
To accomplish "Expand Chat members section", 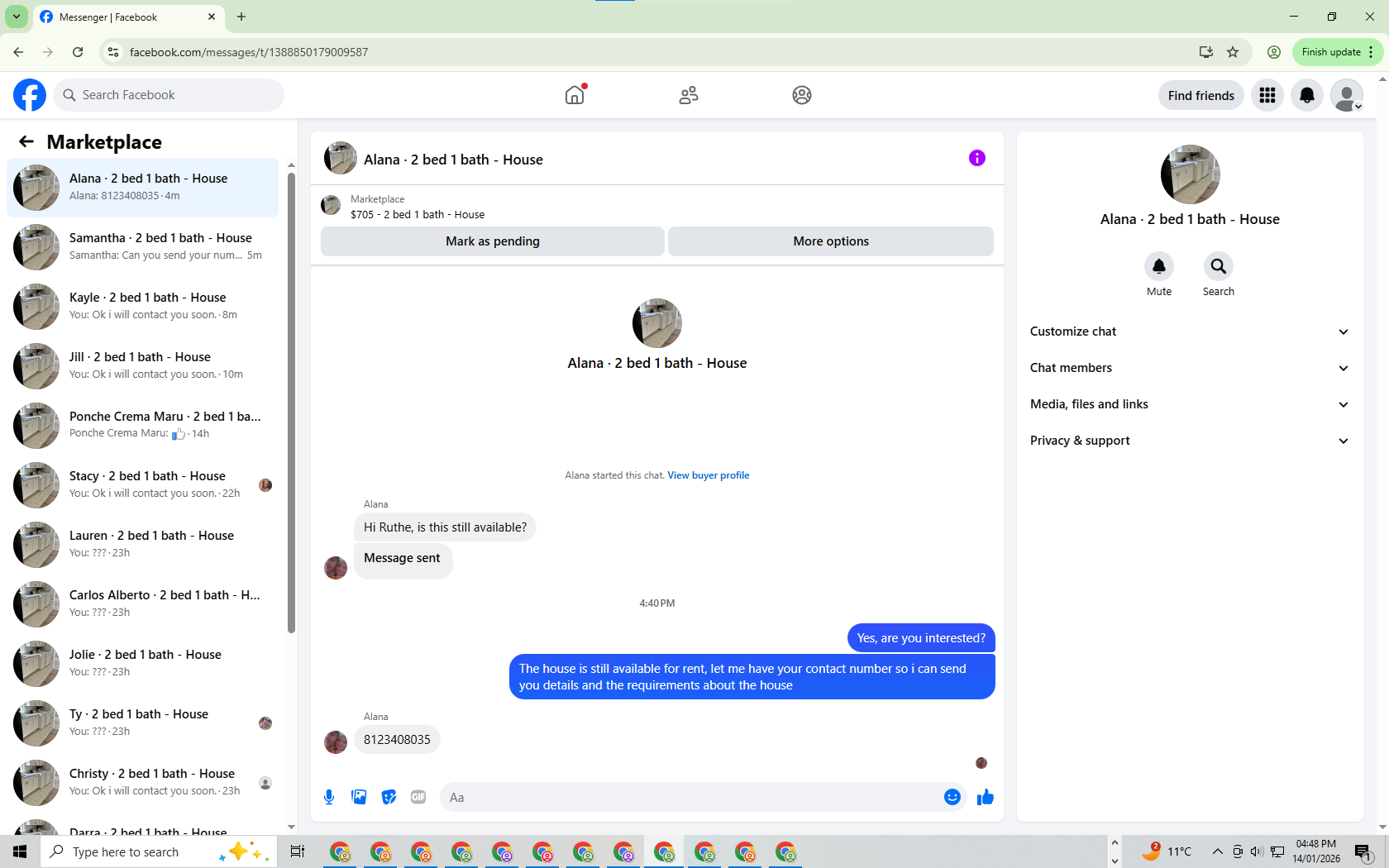I will tap(1190, 368).
